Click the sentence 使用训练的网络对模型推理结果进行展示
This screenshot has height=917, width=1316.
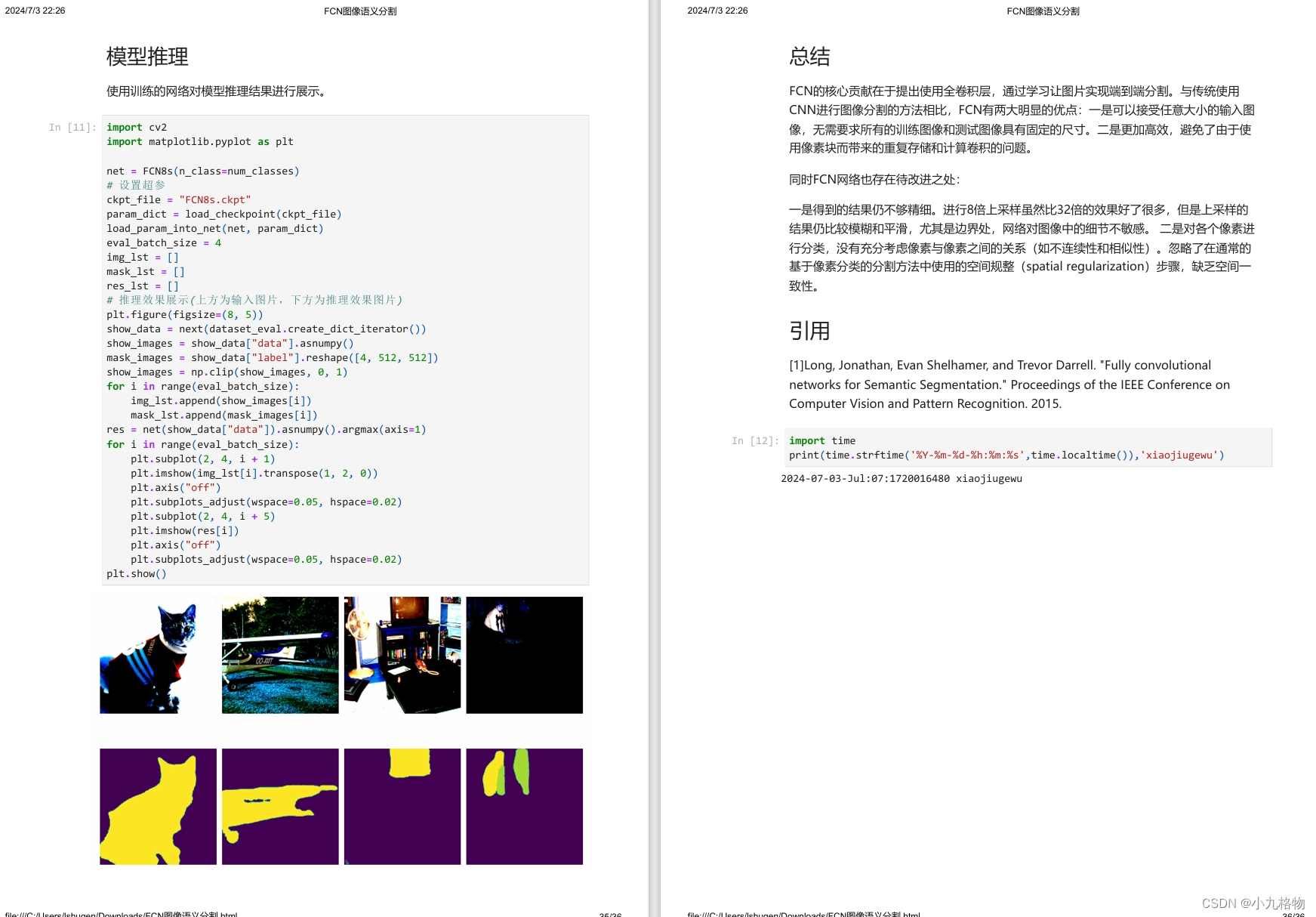(217, 91)
